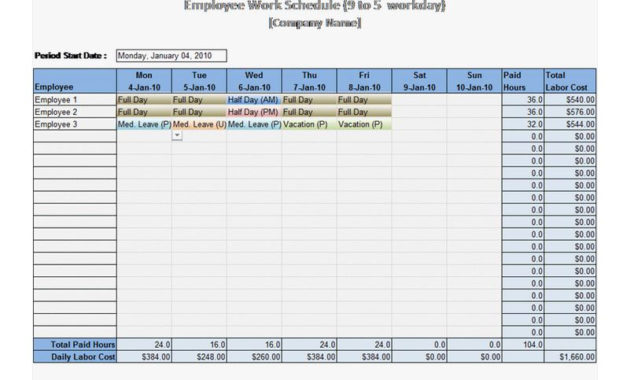This screenshot has width=630, height=380.
Task: Open the dropdown arrow below Tuesday cell
Action: click(177, 135)
